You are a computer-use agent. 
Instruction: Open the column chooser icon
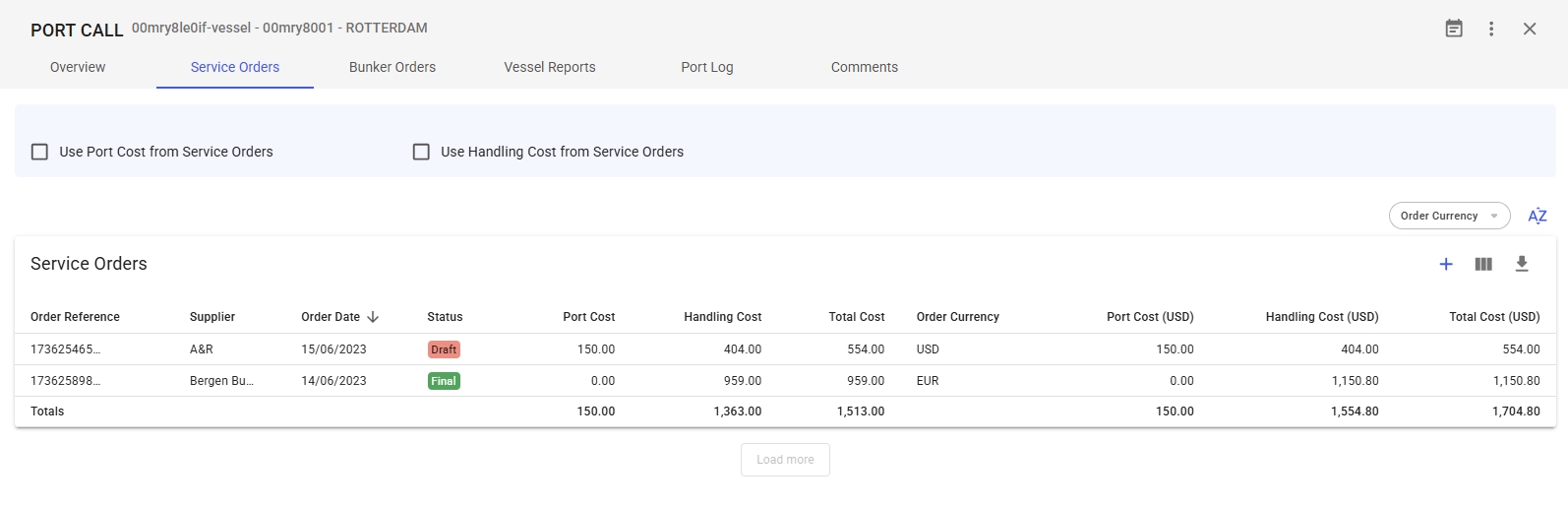click(1483, 264)
